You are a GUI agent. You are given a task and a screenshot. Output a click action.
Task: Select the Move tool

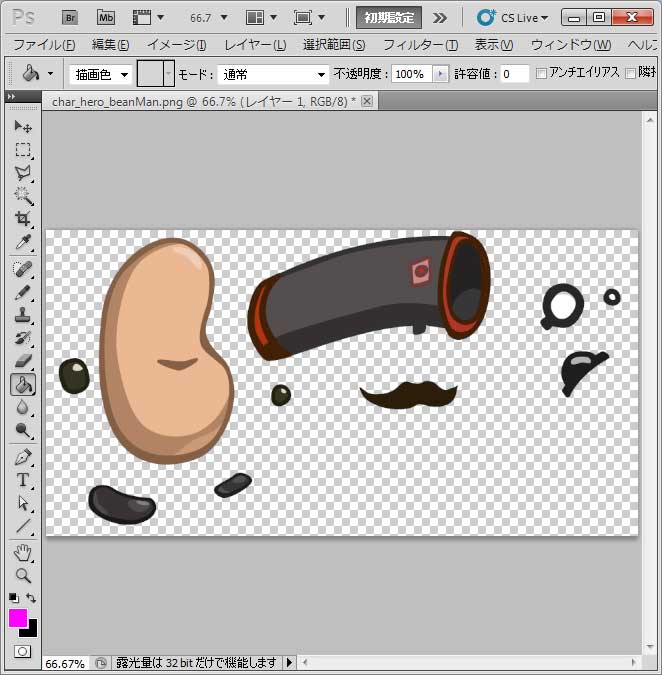point(23,127)
